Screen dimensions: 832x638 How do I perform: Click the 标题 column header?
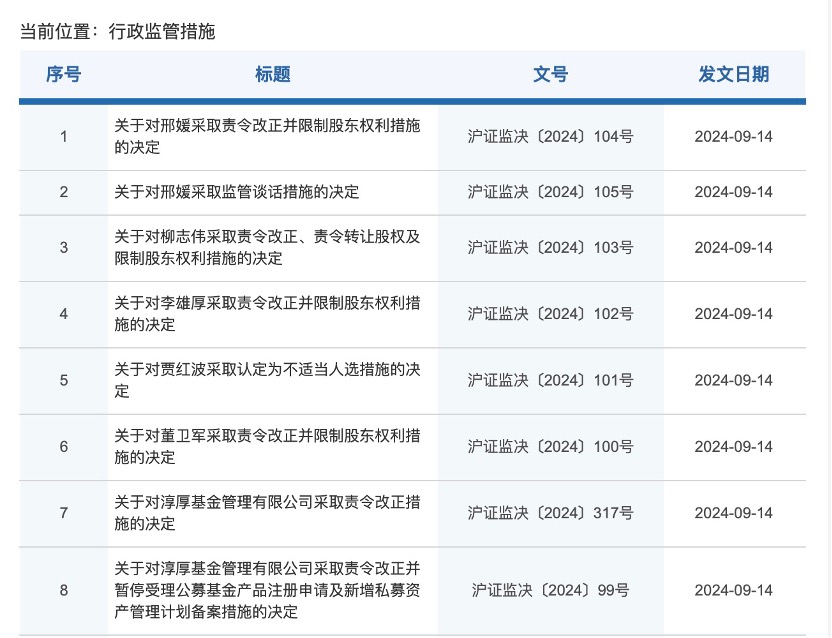pos(273,74)
